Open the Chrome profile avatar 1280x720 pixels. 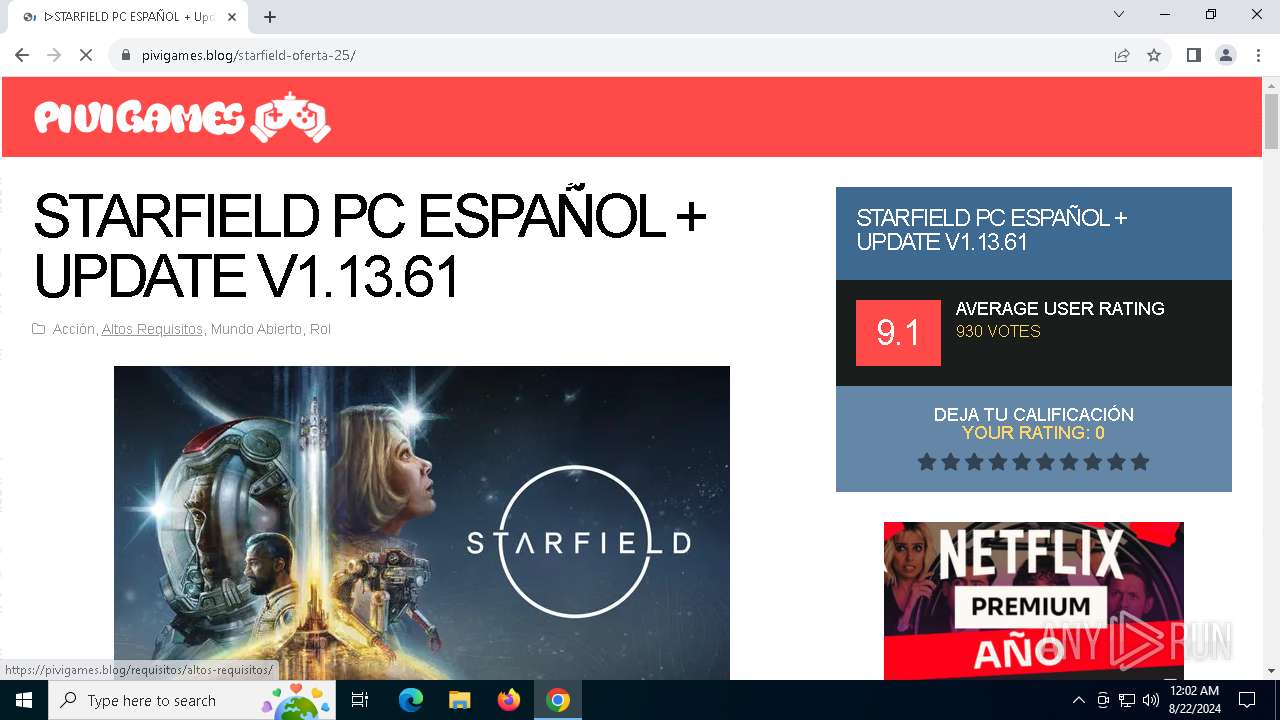point(1226,55)
